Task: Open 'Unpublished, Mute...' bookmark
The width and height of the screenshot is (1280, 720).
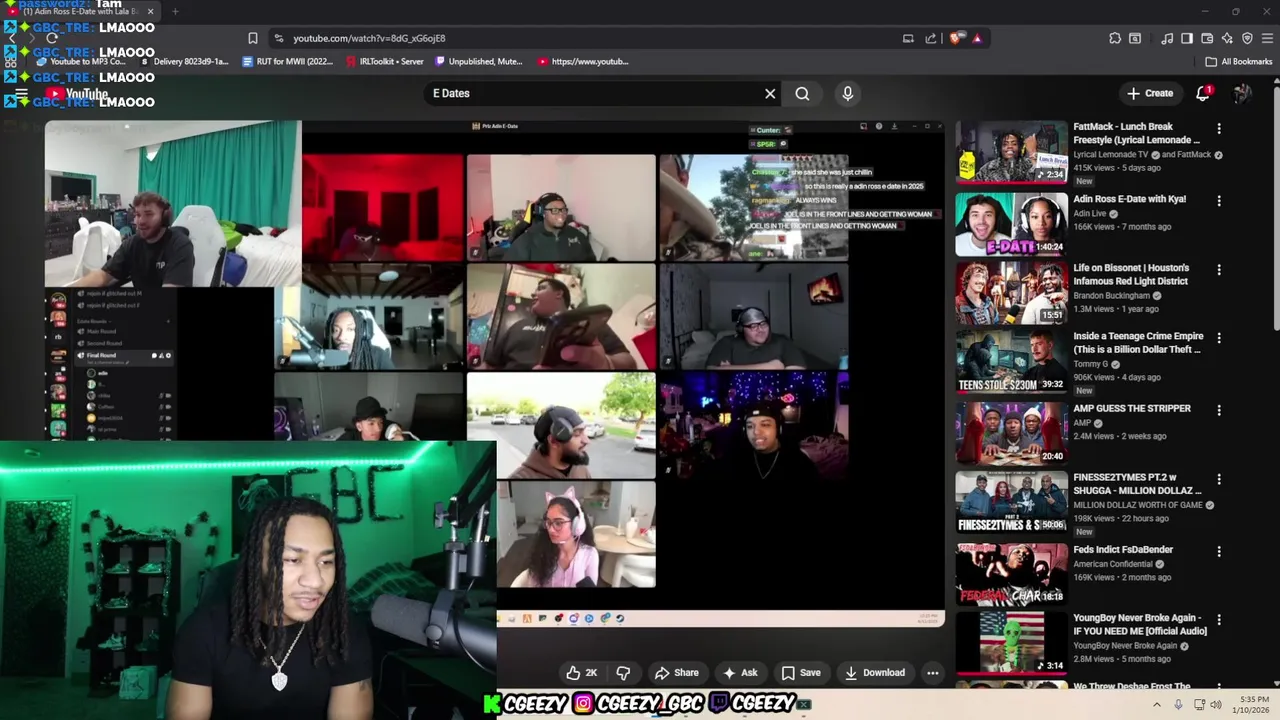Action: pos(479,61)
